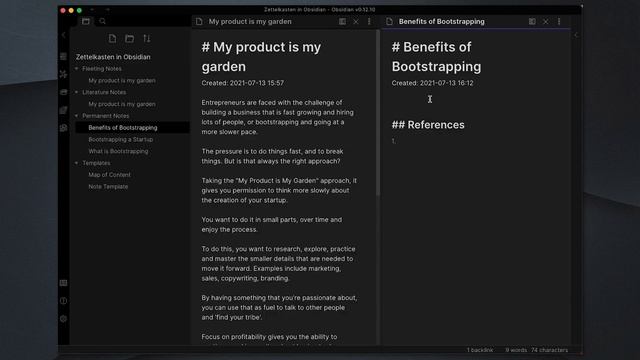Viewport: 640px width, 360px height.
Task: Collapse the Literature Notes folder arrow
Action: point(76,92)
